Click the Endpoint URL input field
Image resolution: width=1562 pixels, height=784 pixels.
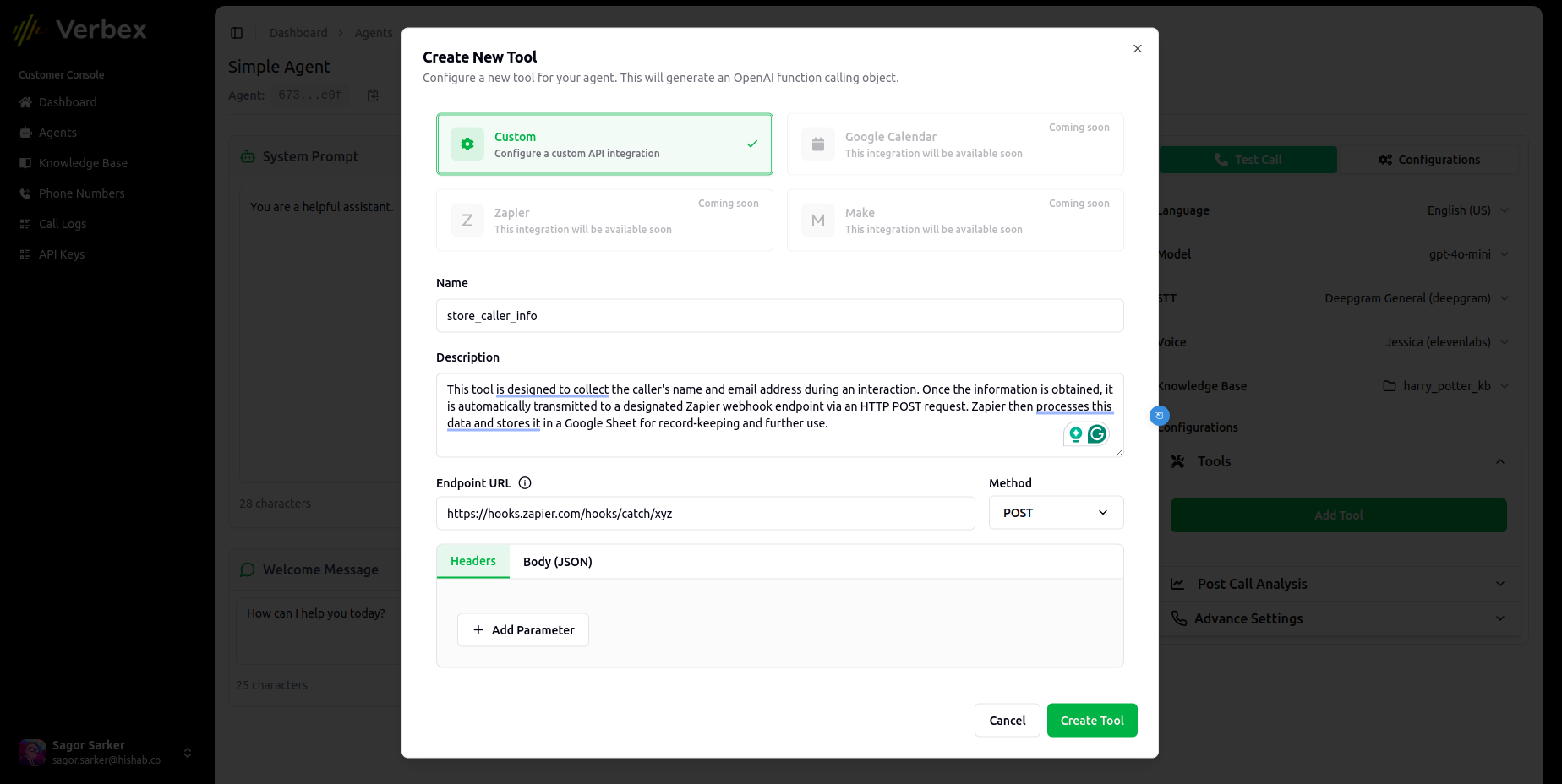pos(705,514)
